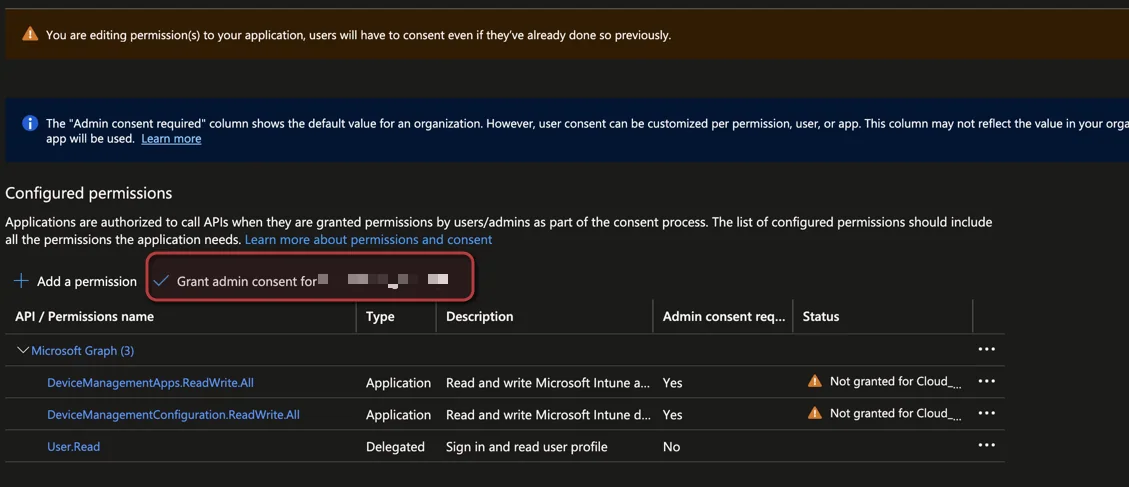Open the Microsoft Graph (3) link
Viewport: 1129px width, 487px height.
83,351
